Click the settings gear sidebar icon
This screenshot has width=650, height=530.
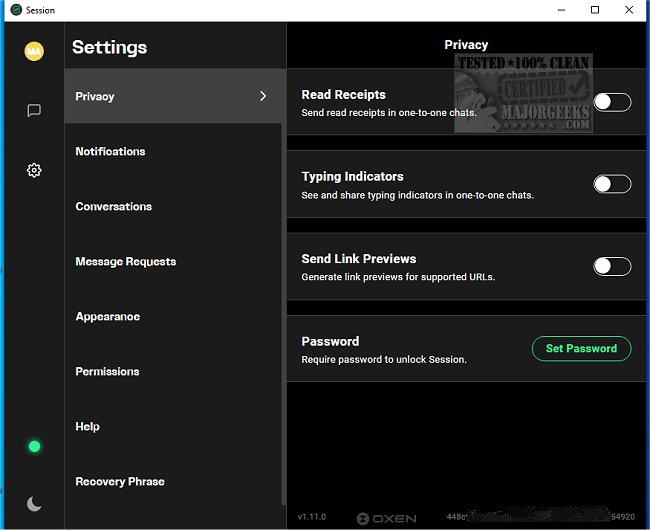point(34,170)
